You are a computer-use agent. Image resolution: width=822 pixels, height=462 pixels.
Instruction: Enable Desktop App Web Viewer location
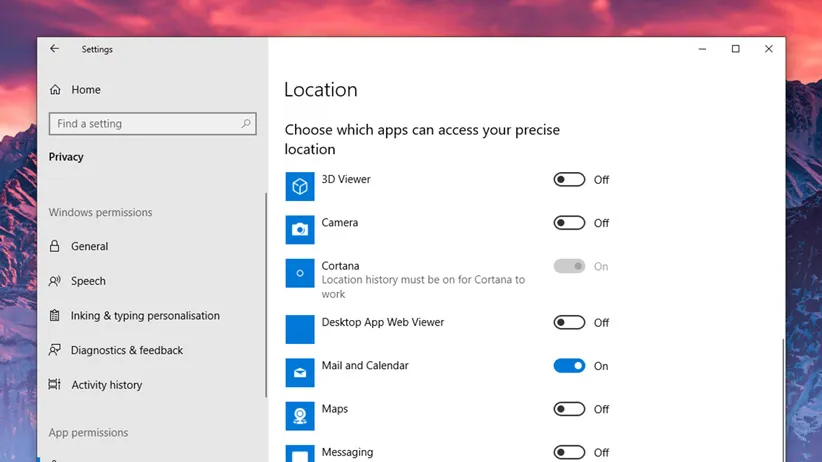tap(569, 323)
